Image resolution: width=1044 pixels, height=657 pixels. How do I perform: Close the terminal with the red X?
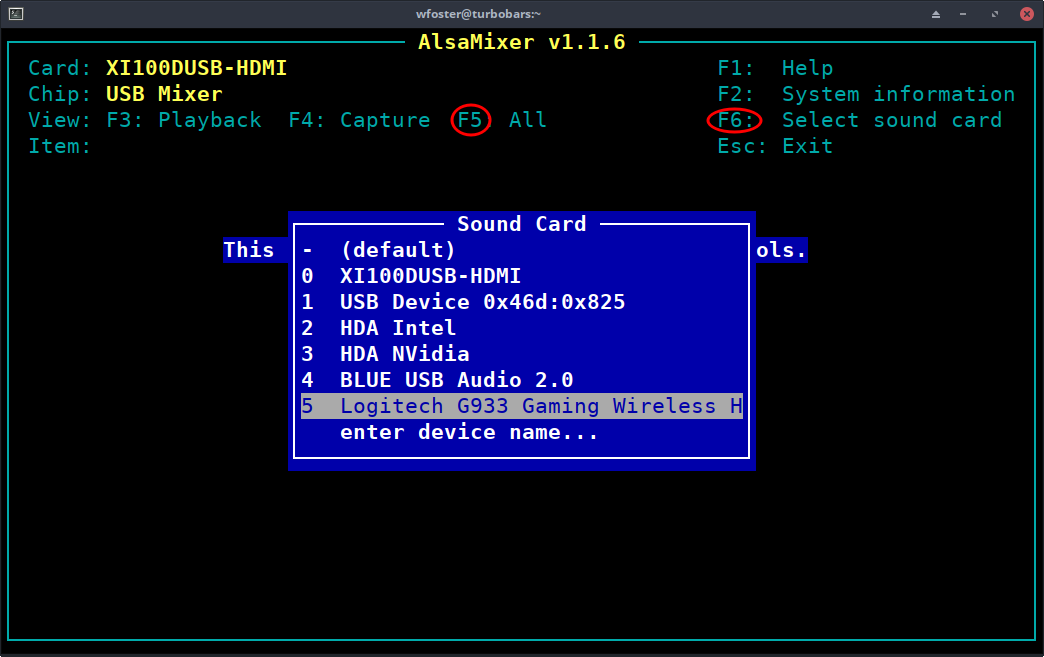tap(1027, 14)
